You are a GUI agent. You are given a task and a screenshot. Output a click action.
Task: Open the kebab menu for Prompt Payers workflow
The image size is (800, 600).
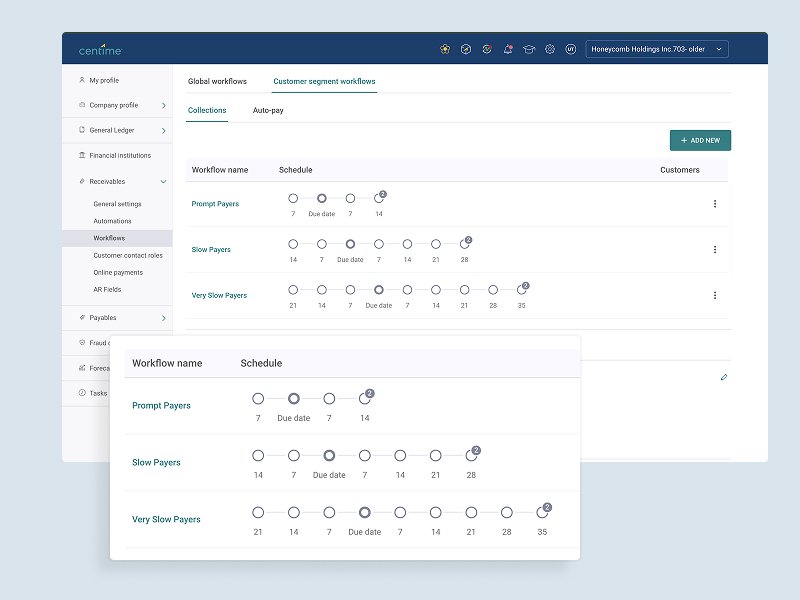(x=715, y=203)
